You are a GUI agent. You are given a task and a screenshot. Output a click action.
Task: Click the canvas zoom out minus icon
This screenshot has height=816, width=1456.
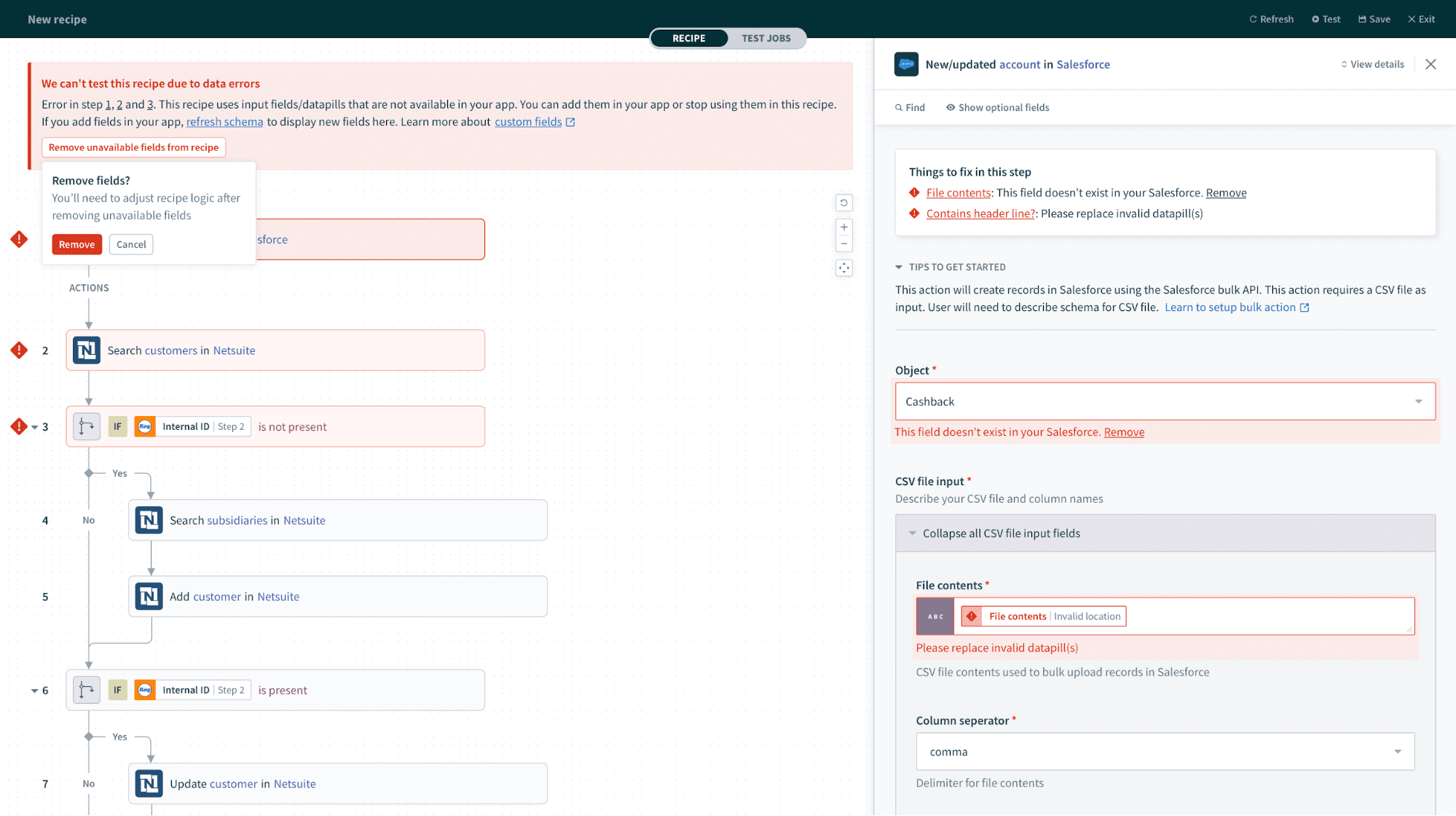(x=843, y=244)
